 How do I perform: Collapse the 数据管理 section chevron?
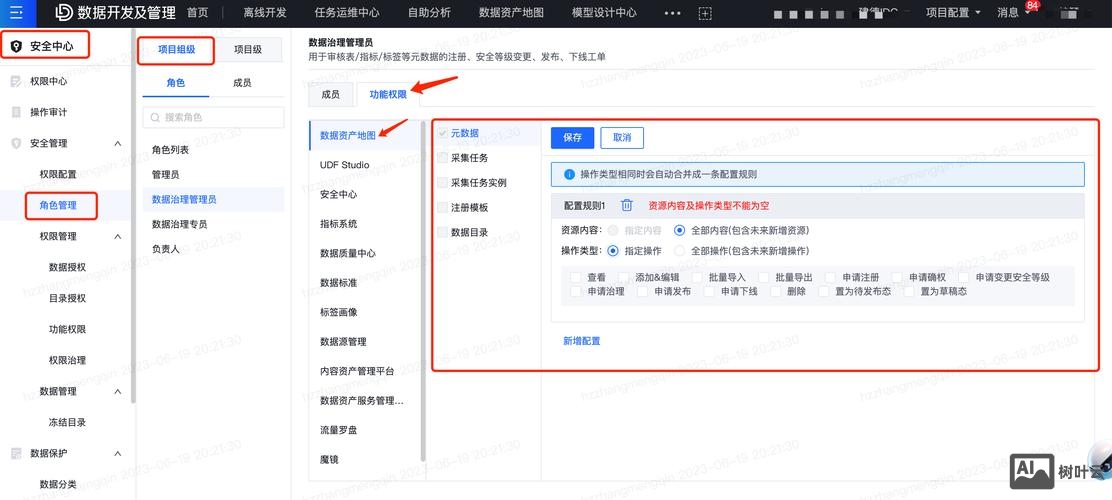tap(118, 391)
